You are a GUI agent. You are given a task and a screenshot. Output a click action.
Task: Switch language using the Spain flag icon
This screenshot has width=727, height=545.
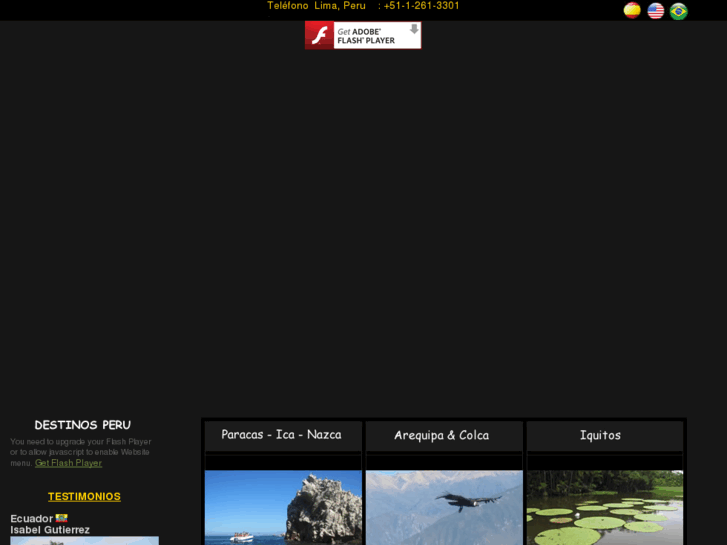[632, 10]
